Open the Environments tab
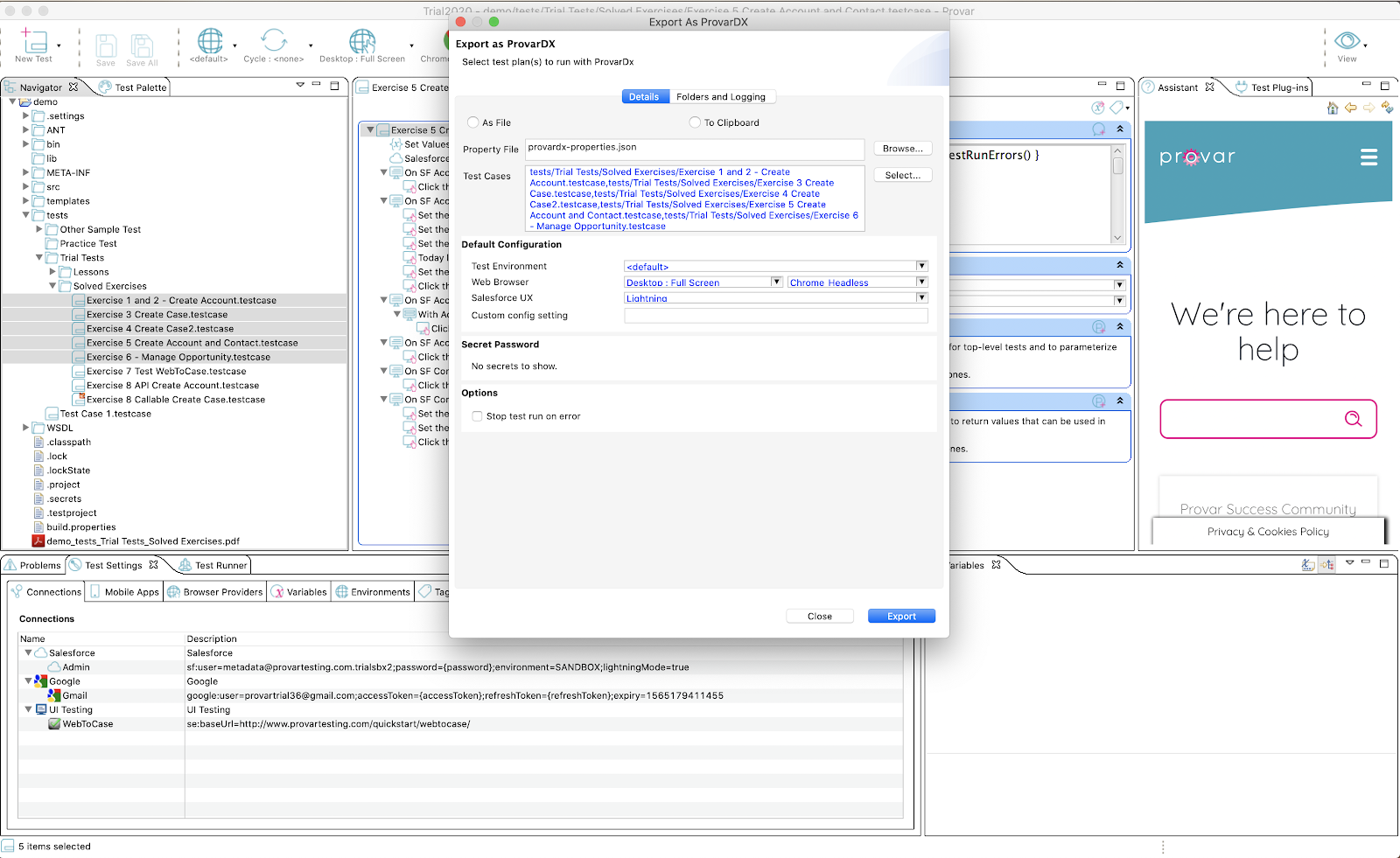Viewport: 1400px width, 858px height. pyautogui.click(x=373, y=592)
